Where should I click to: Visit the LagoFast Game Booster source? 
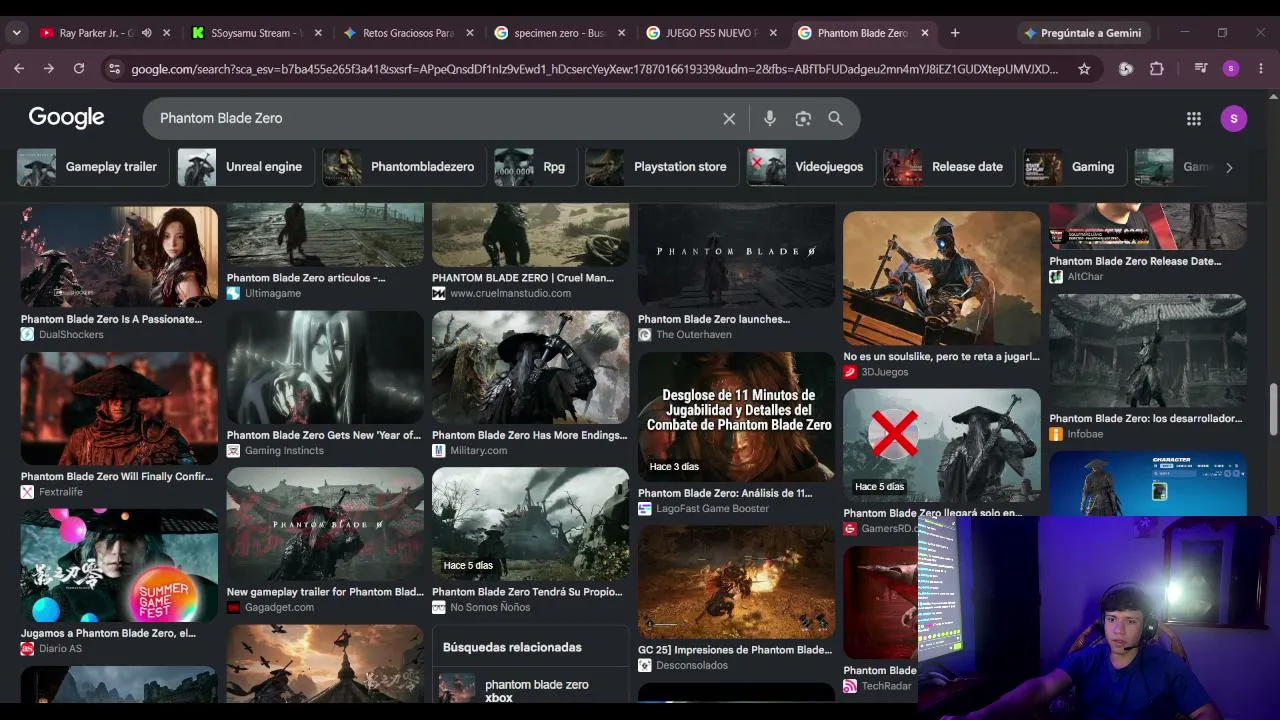click(x=704, y=508)
